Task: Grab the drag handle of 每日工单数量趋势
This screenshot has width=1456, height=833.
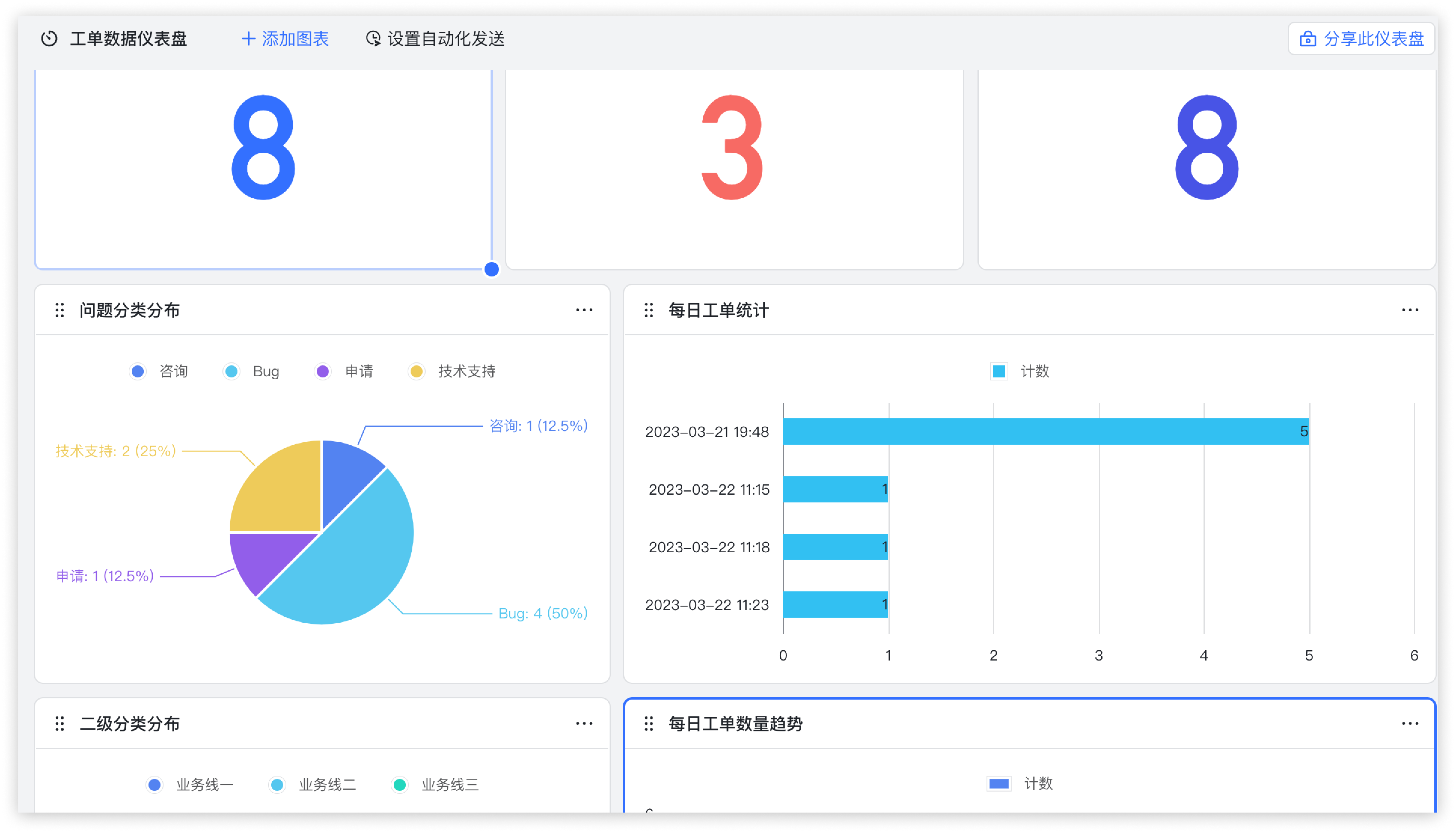Action: click(648, 724)
